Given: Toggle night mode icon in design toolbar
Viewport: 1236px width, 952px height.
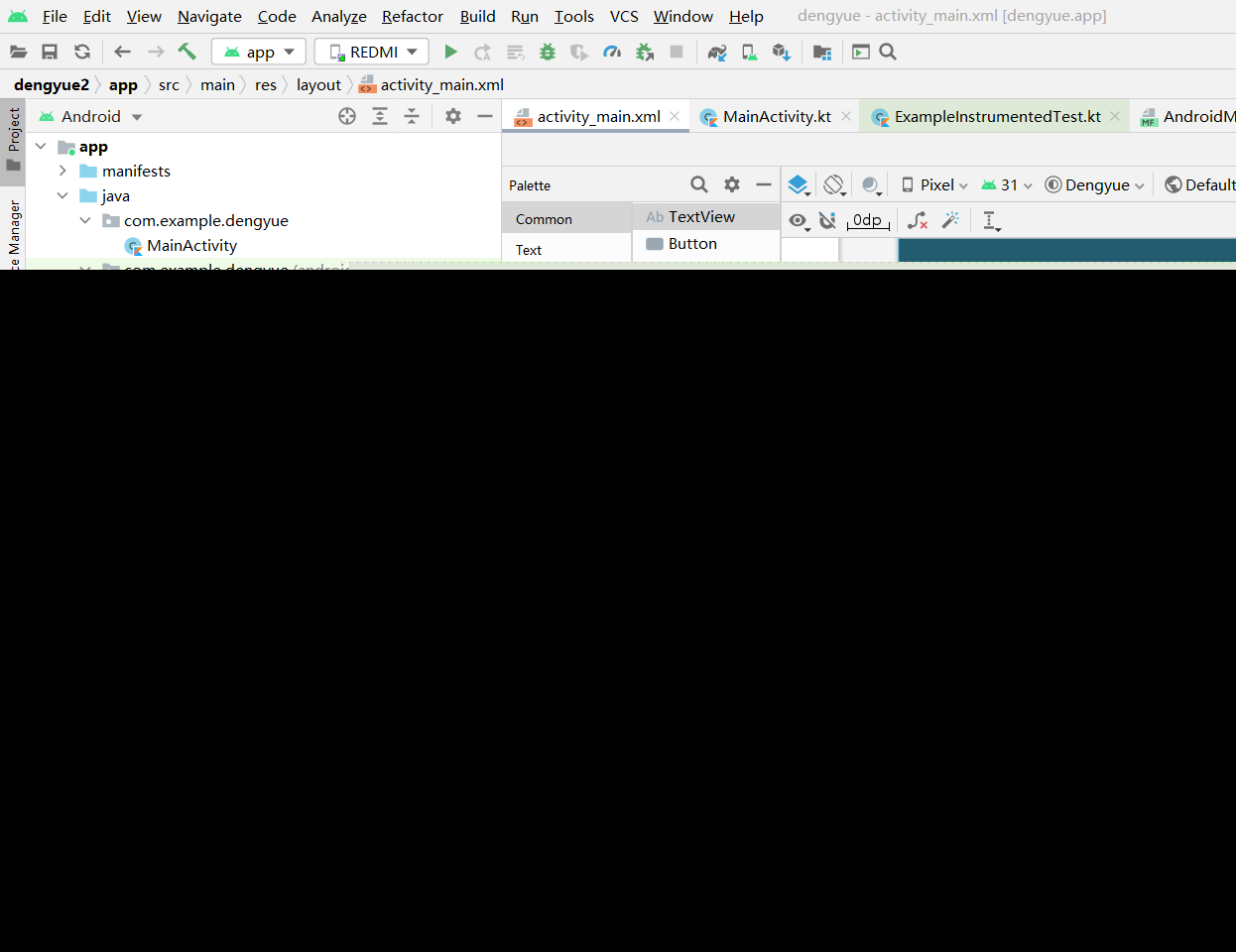Looking at the screenshot, I should [x=871, y=185].
